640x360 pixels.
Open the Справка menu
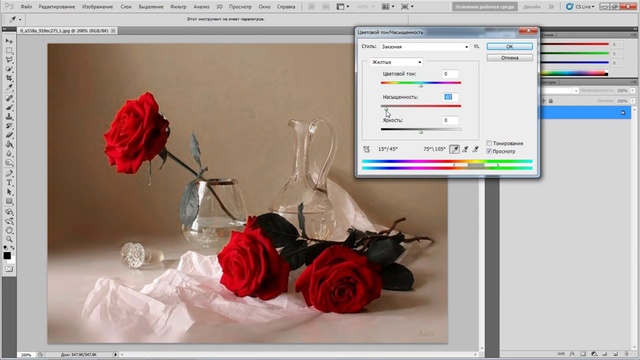[286, 7]
